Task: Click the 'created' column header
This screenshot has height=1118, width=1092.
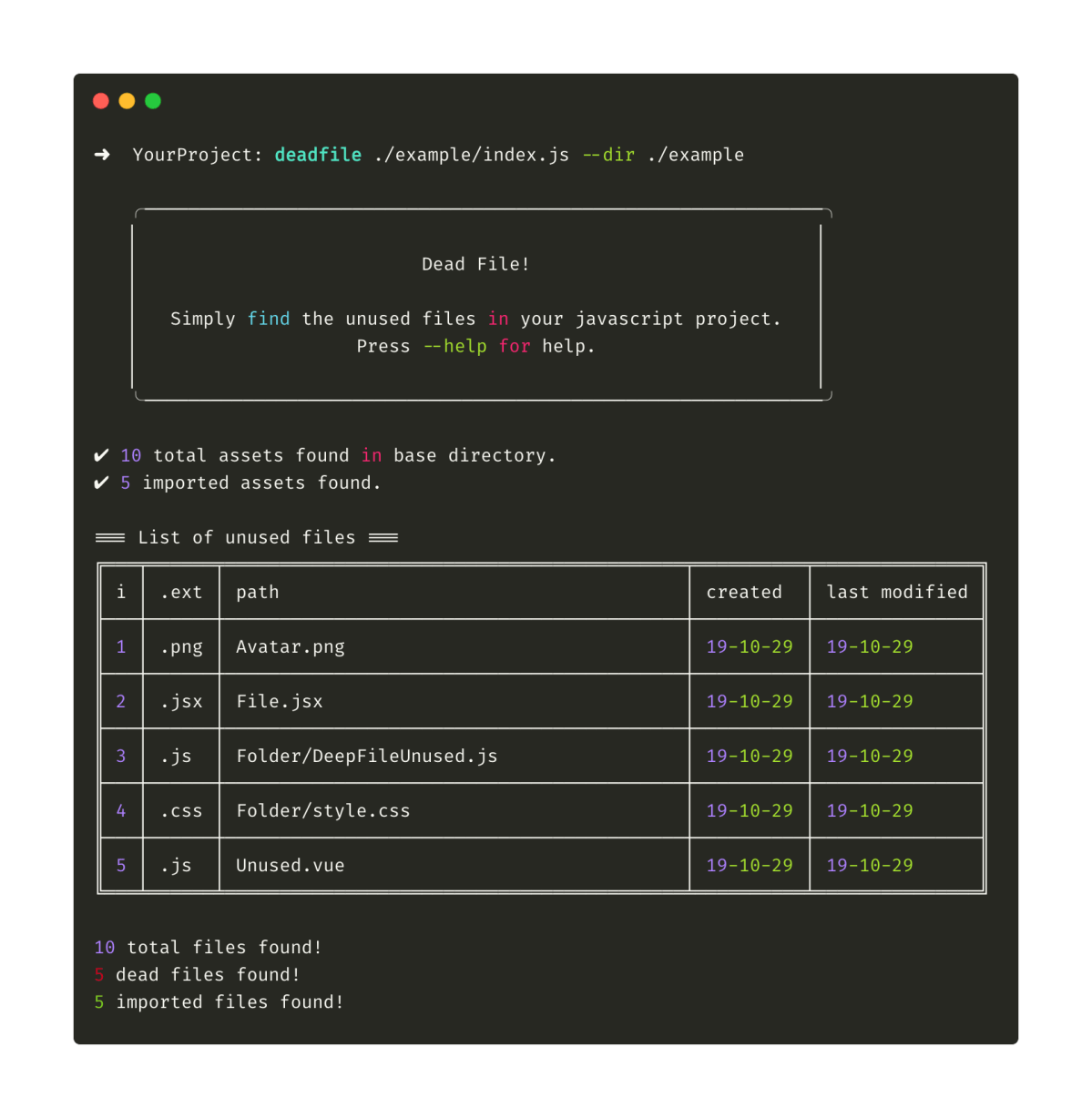Action: point(744,592)
